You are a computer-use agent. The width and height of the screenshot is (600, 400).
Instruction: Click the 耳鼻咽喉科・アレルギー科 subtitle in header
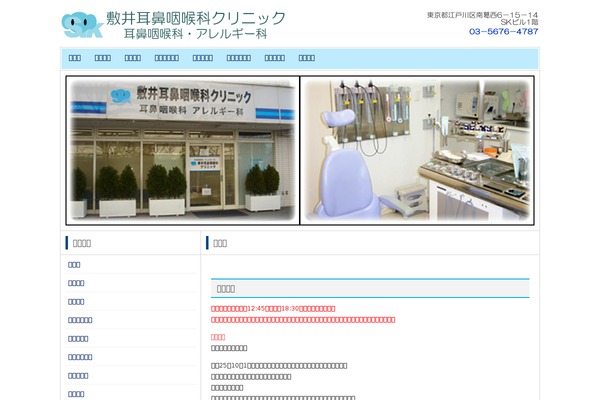tap(195, 34)
